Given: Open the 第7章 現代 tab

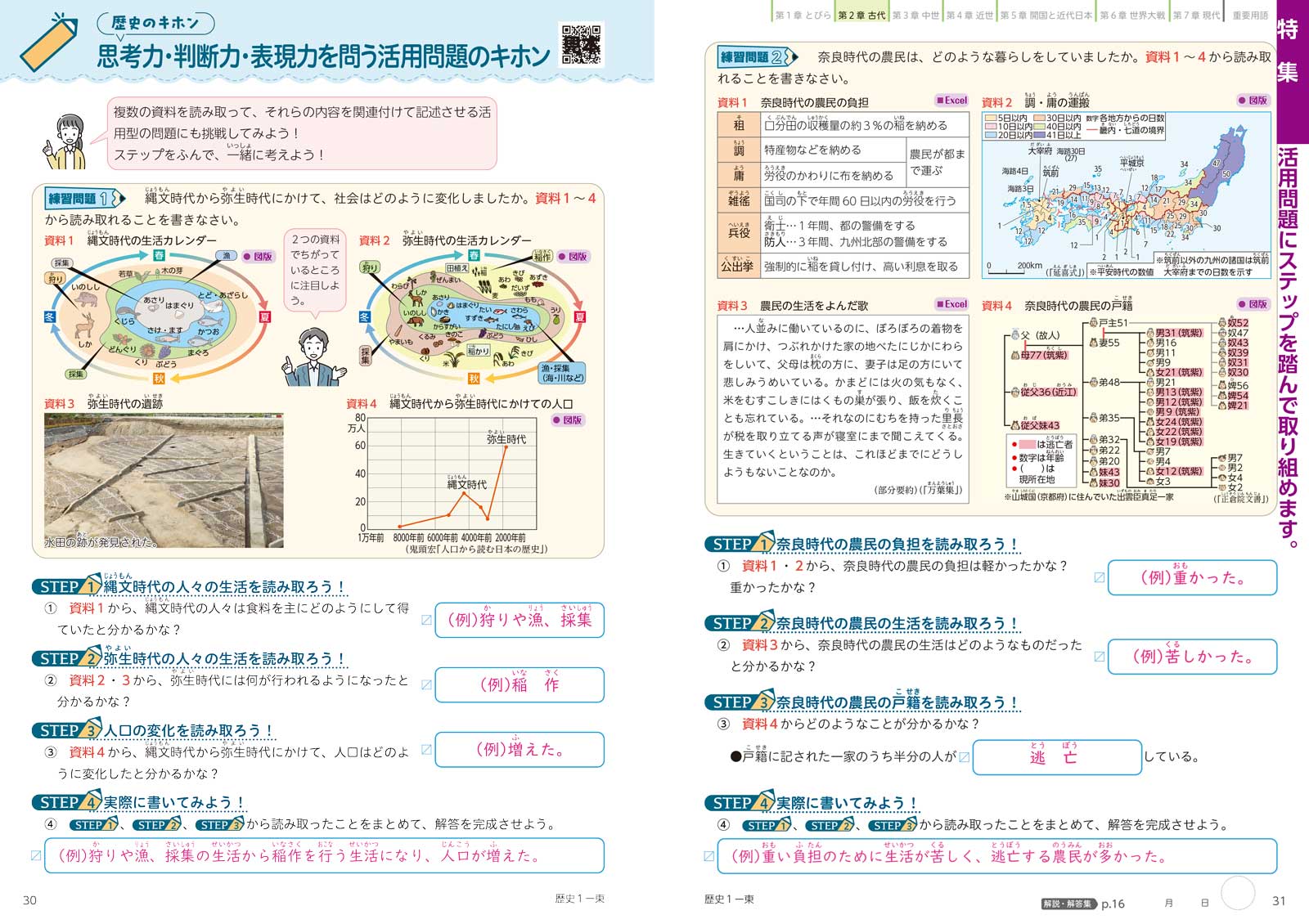Looking at the screenshot, I should pos(1196,15).
